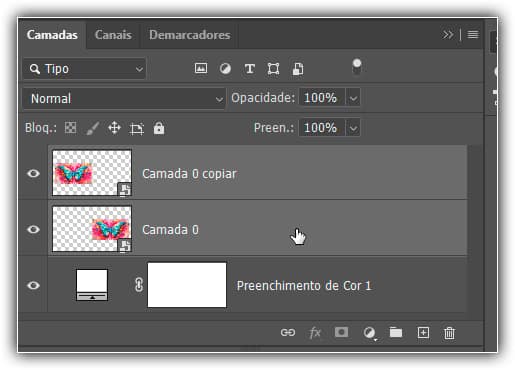Open the Tipo filter dropdown
This screenshot has width=515, height=370.
pyautogui.click(x=84, y=69)
